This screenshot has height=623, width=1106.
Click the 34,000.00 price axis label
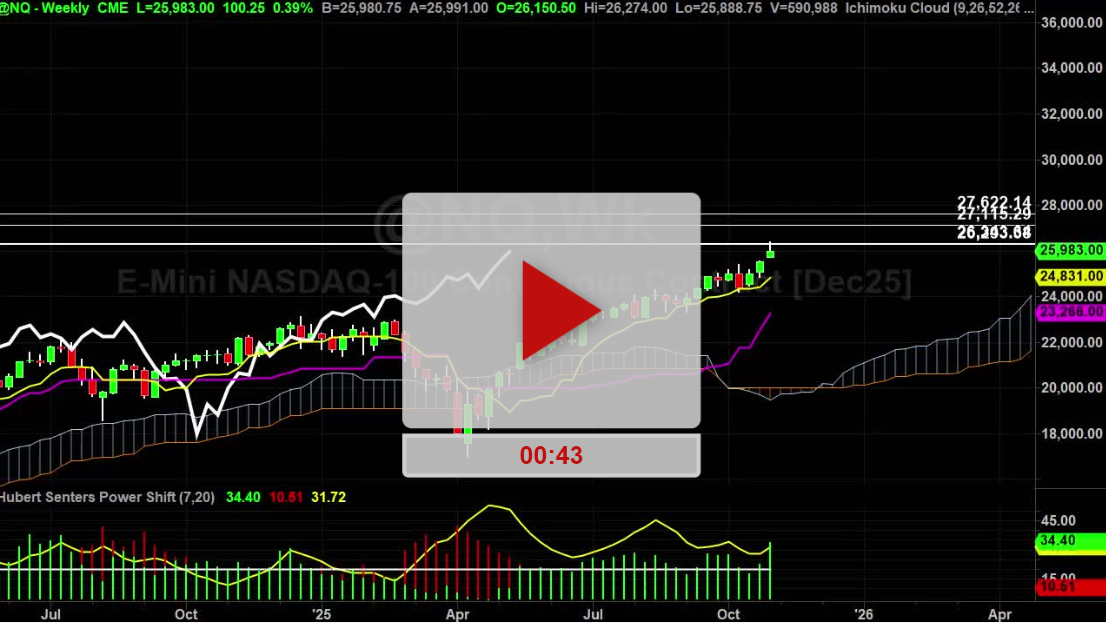(1071, 68)
